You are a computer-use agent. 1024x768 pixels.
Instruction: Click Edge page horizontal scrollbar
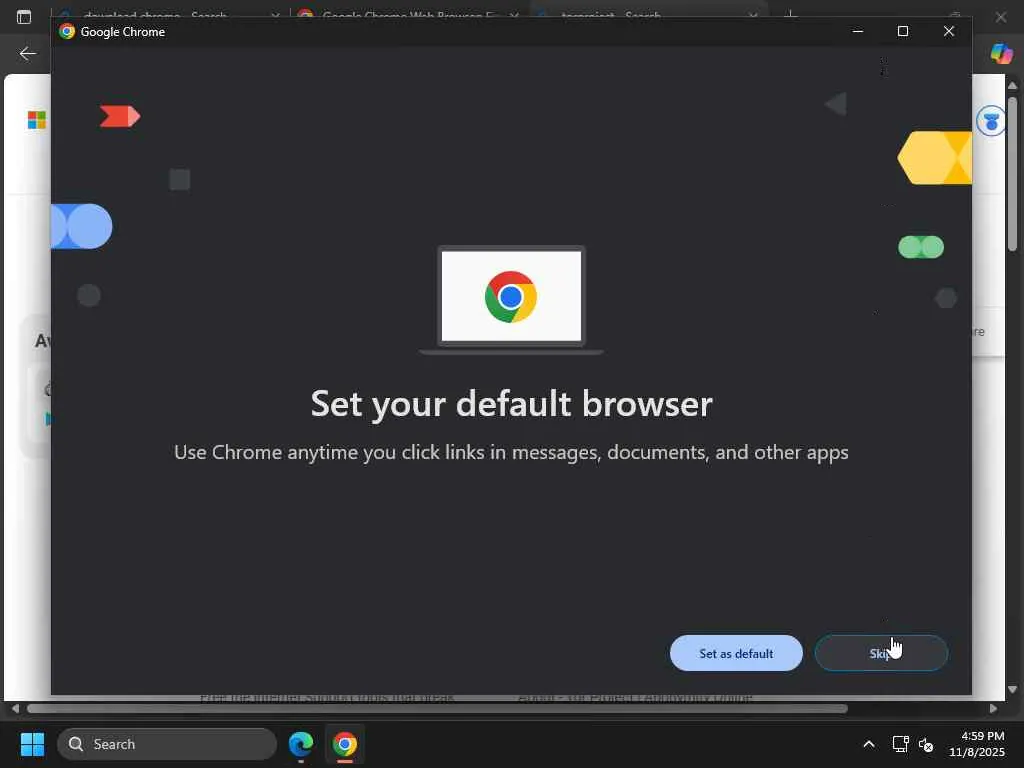[437, 709]
